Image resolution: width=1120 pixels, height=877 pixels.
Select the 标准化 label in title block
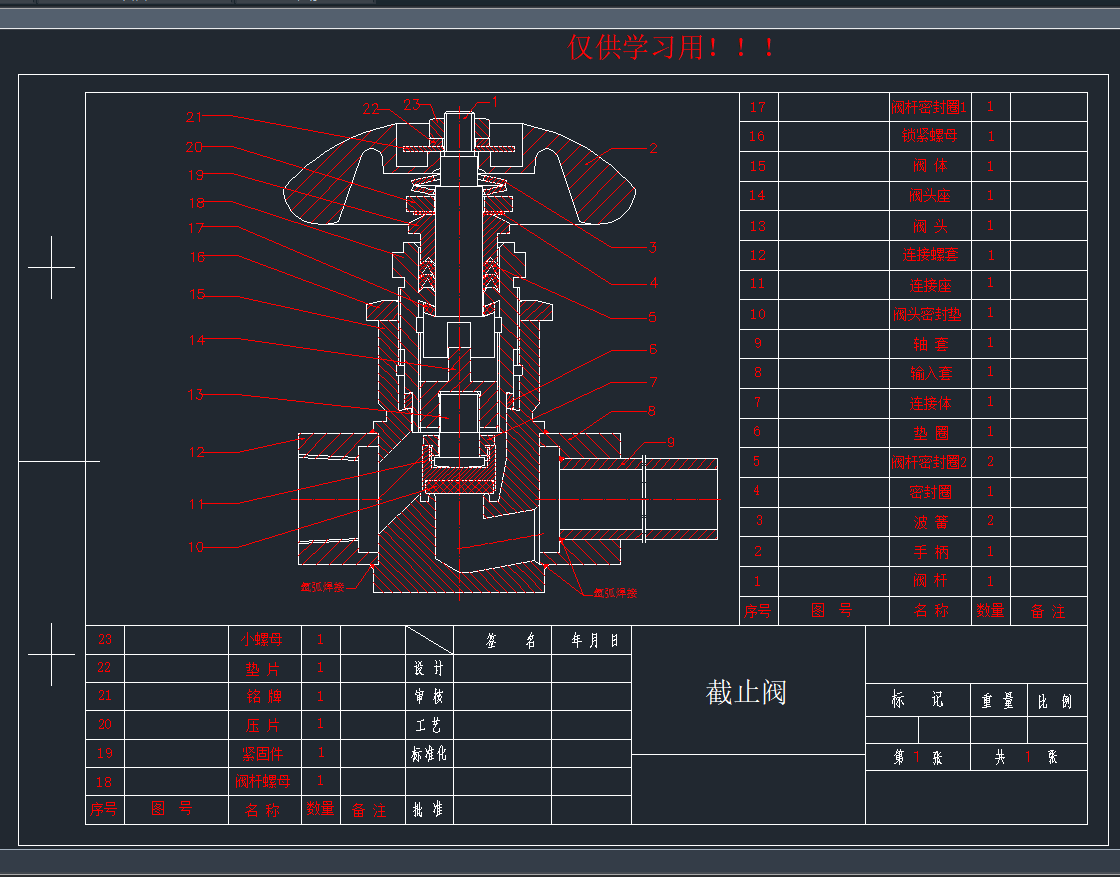point(429,753)
